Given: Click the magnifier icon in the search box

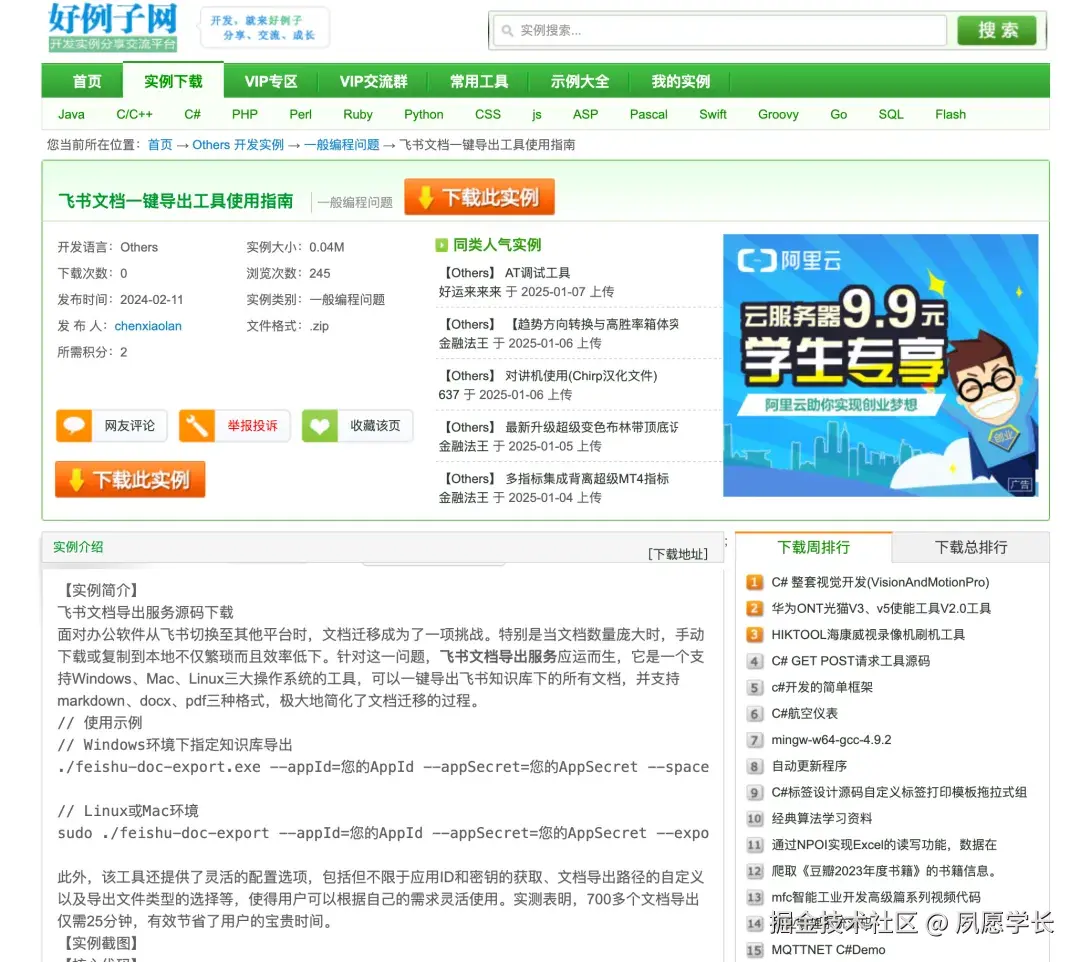Looking at the screenshot, I should click(x=506, y=31).
